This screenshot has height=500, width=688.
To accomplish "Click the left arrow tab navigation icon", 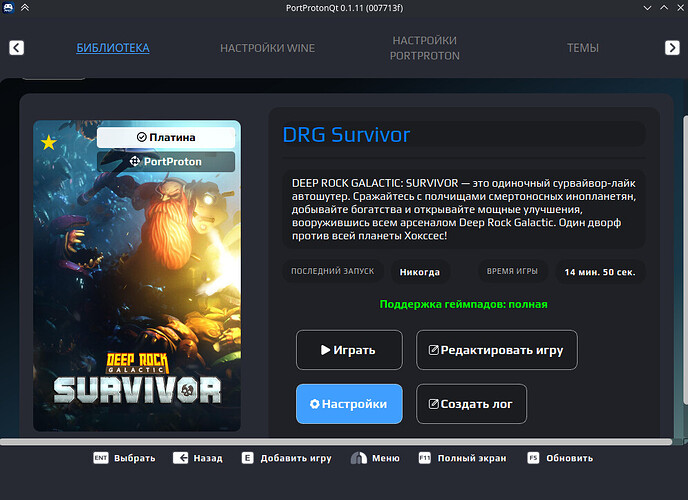I will [x=17, y=47].
